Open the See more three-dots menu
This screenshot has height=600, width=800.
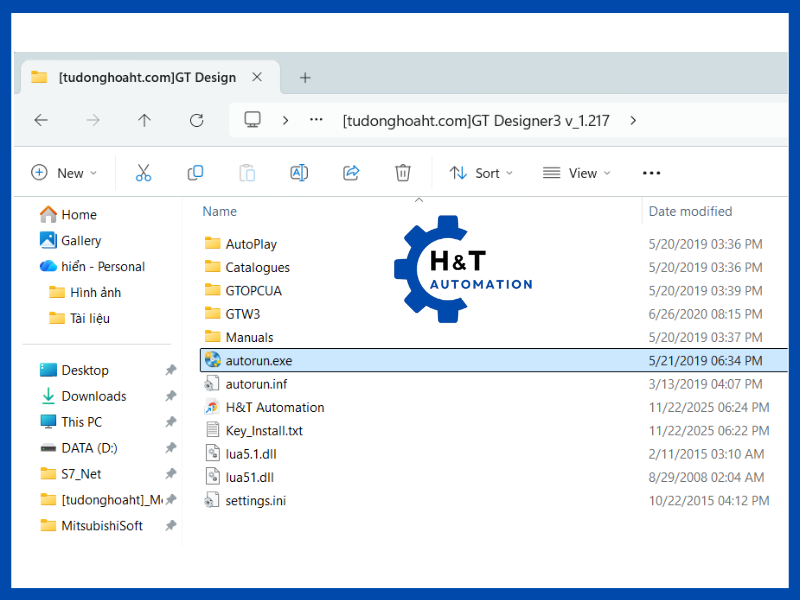pyautogui.click(x=651, y=173)
